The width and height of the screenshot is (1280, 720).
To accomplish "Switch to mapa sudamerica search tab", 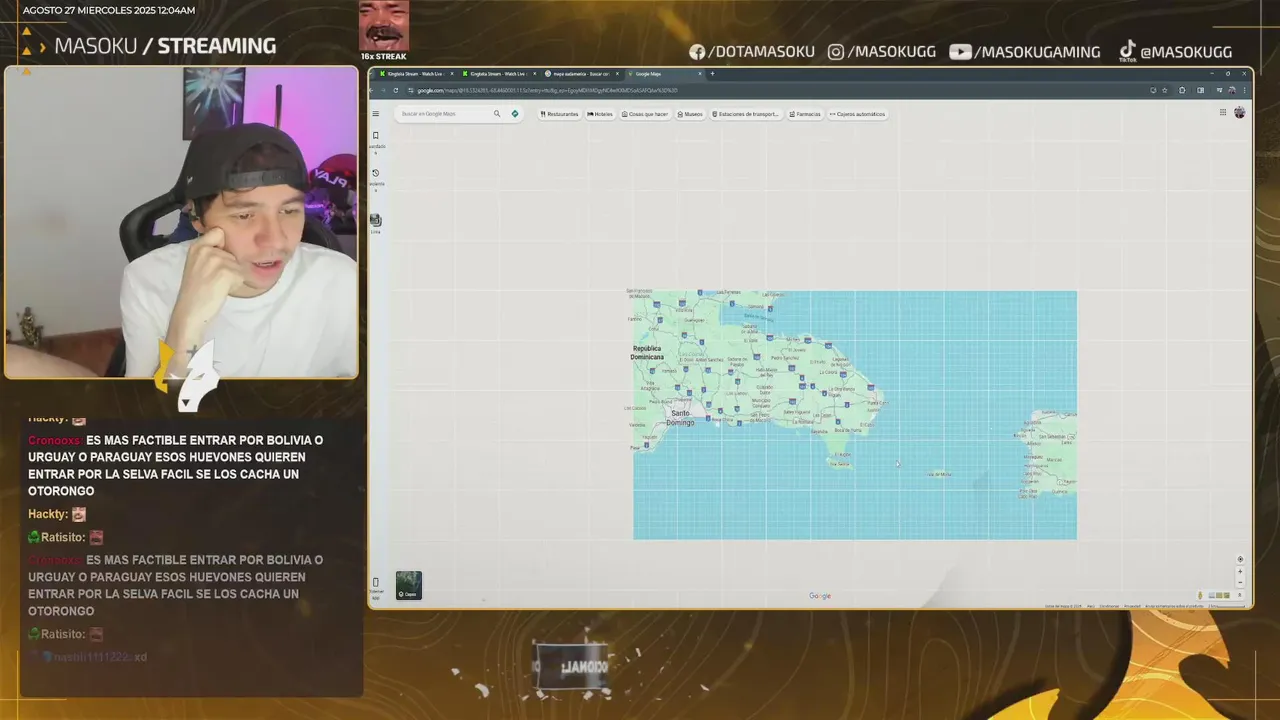I will point(581,74).
